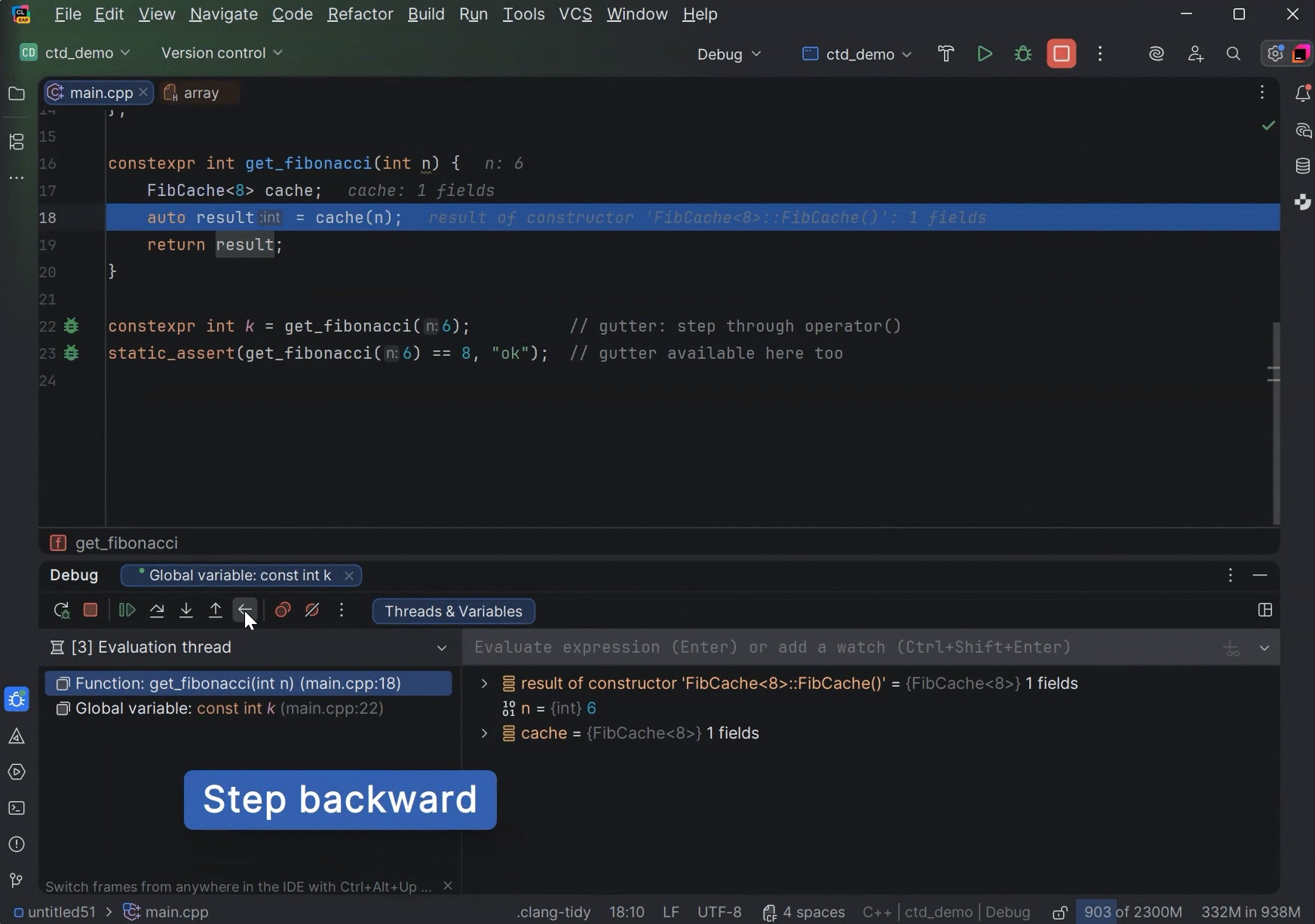Toggle read-only lock icon in status bar
This screenshot has height=924, width=1315.
tap(1059, 912)
